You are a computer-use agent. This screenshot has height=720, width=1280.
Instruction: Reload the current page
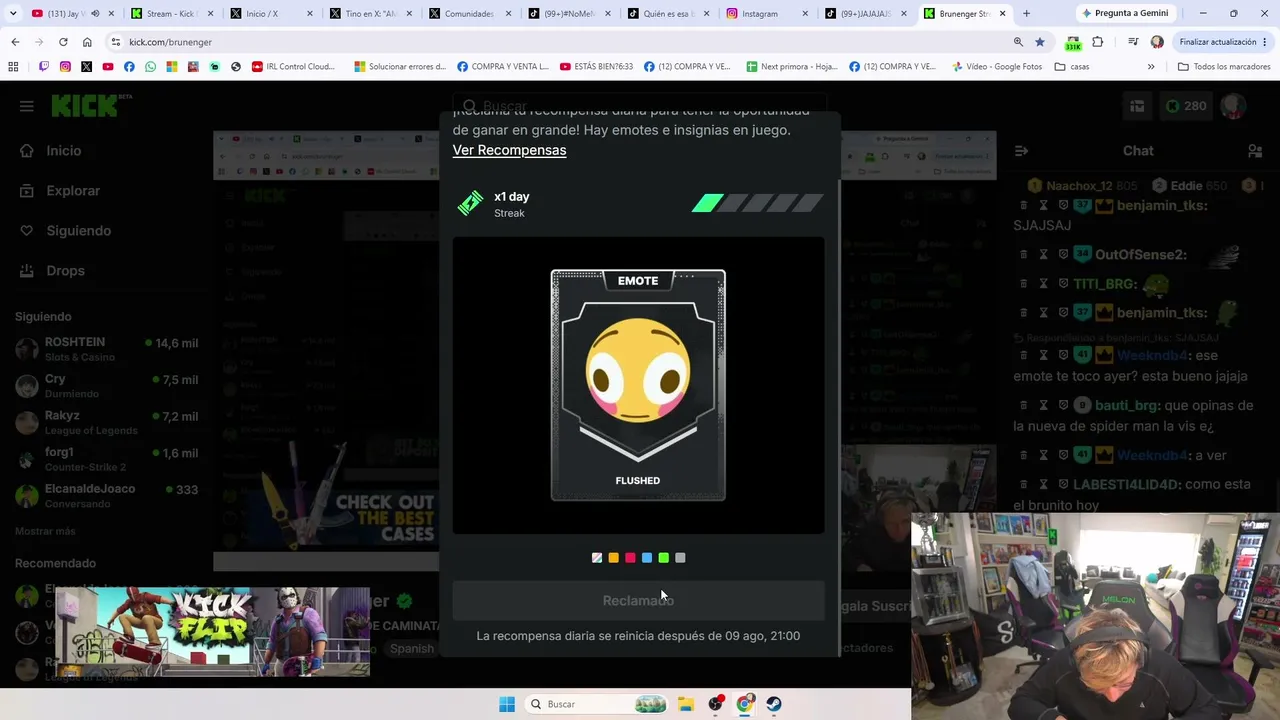pos(63,42)
